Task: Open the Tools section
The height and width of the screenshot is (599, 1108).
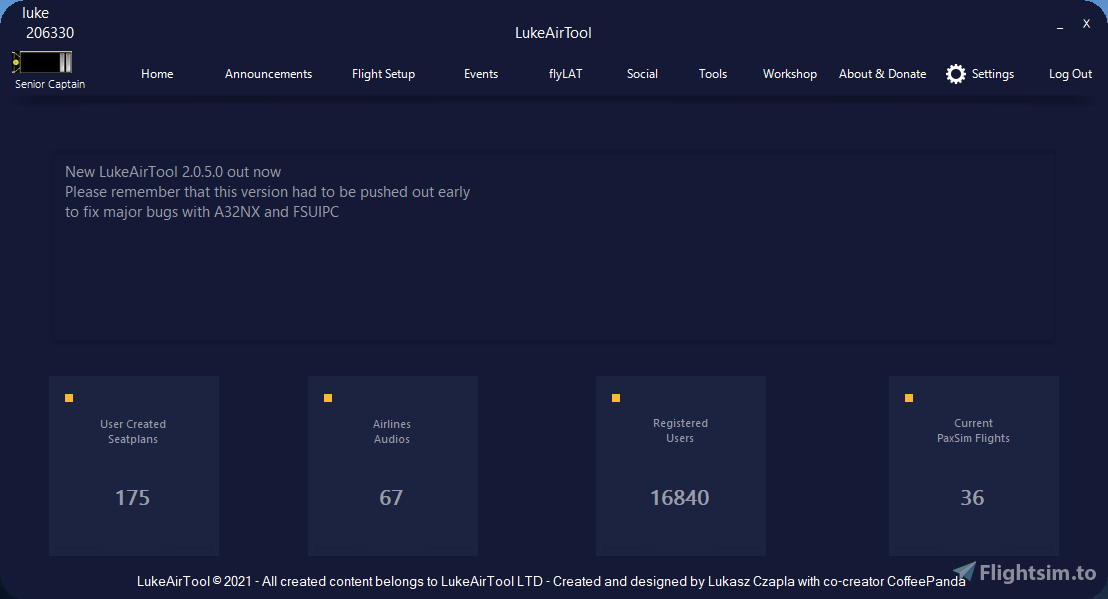Action: pos(713,73)
